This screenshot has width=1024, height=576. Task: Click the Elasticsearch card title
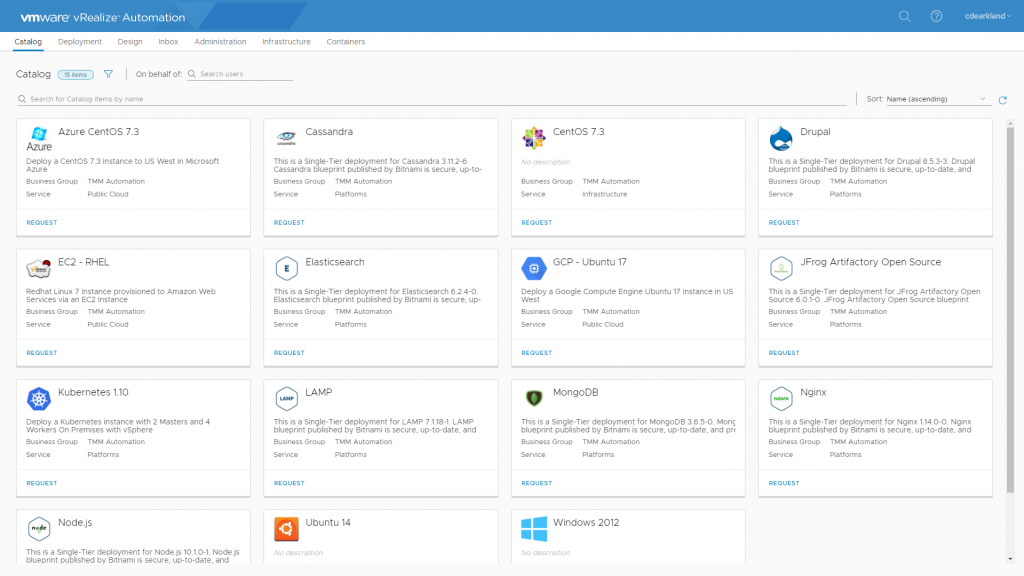tap(335, 262)
